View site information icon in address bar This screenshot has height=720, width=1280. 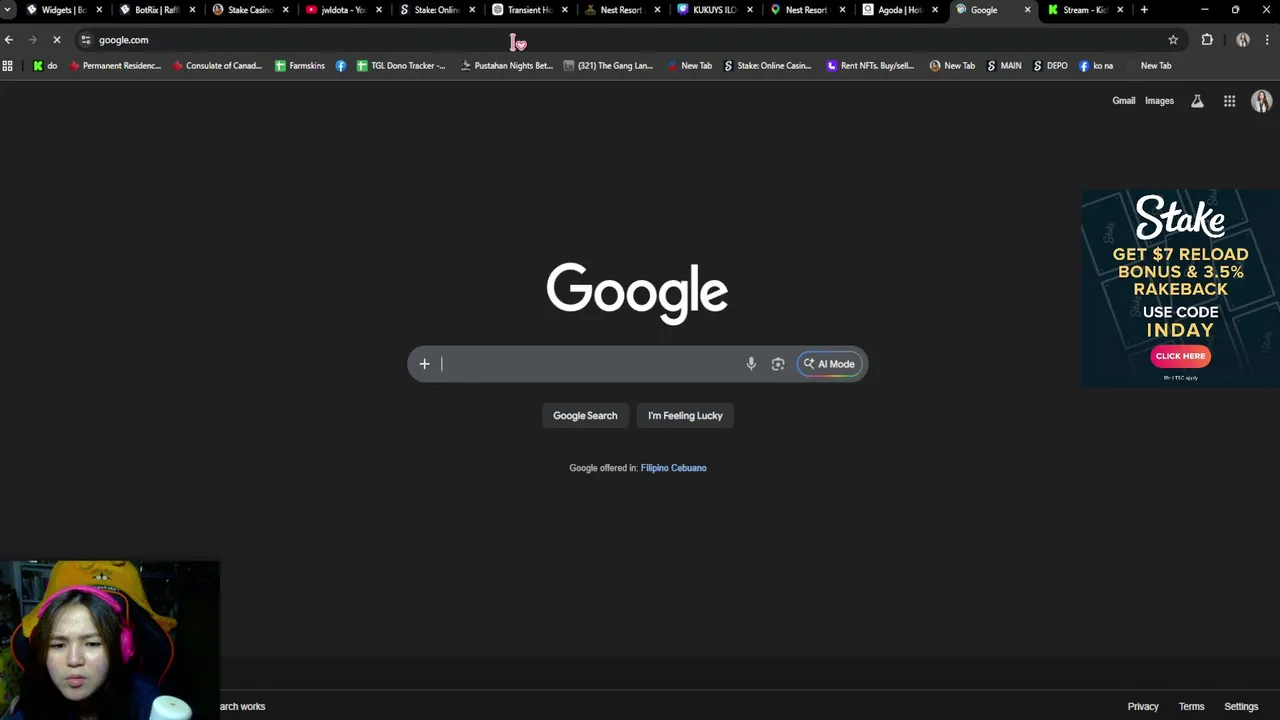click(x=86, y=40)
